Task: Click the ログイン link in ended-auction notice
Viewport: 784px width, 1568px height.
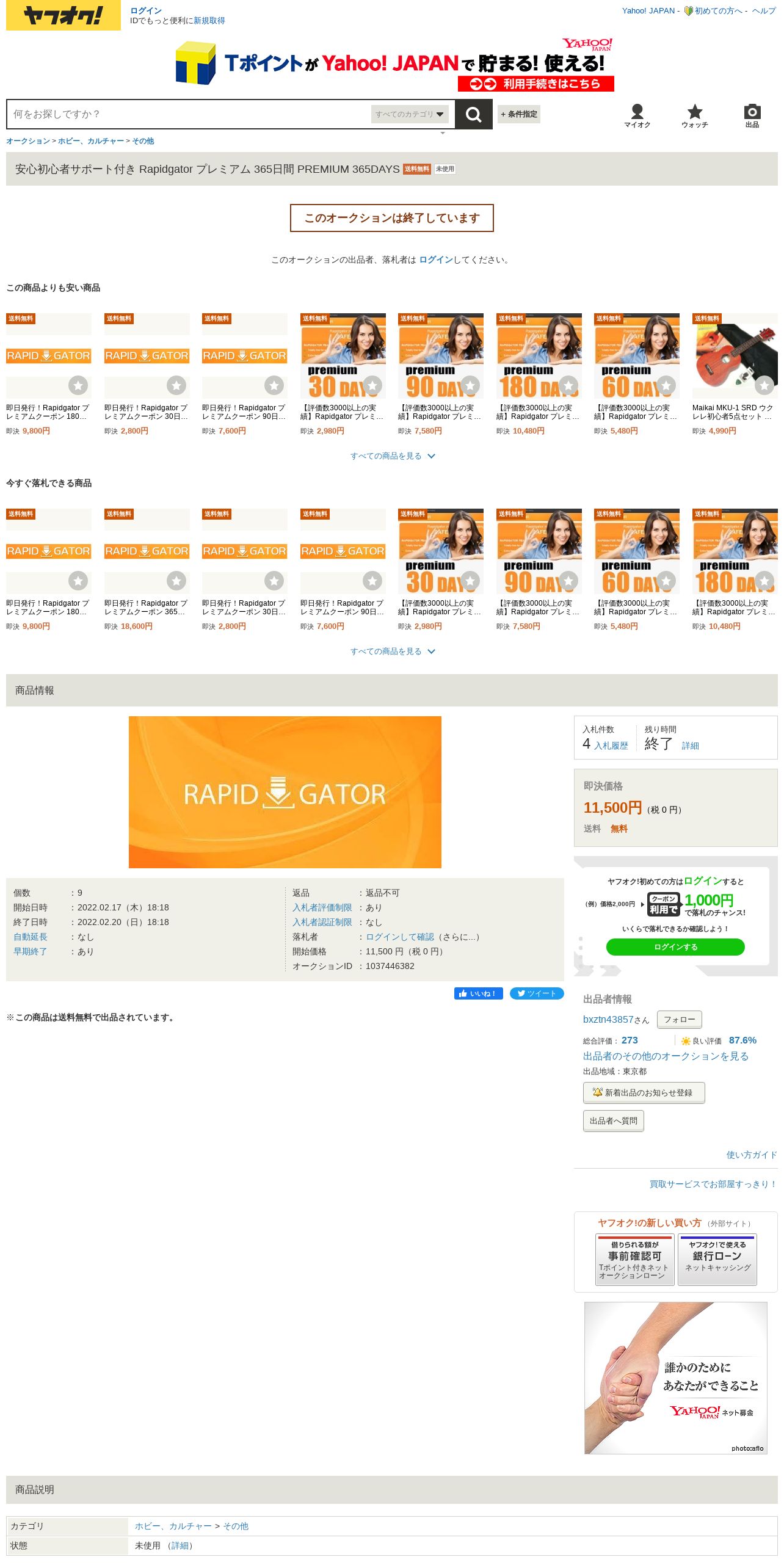Action: (x=436, y=260)
